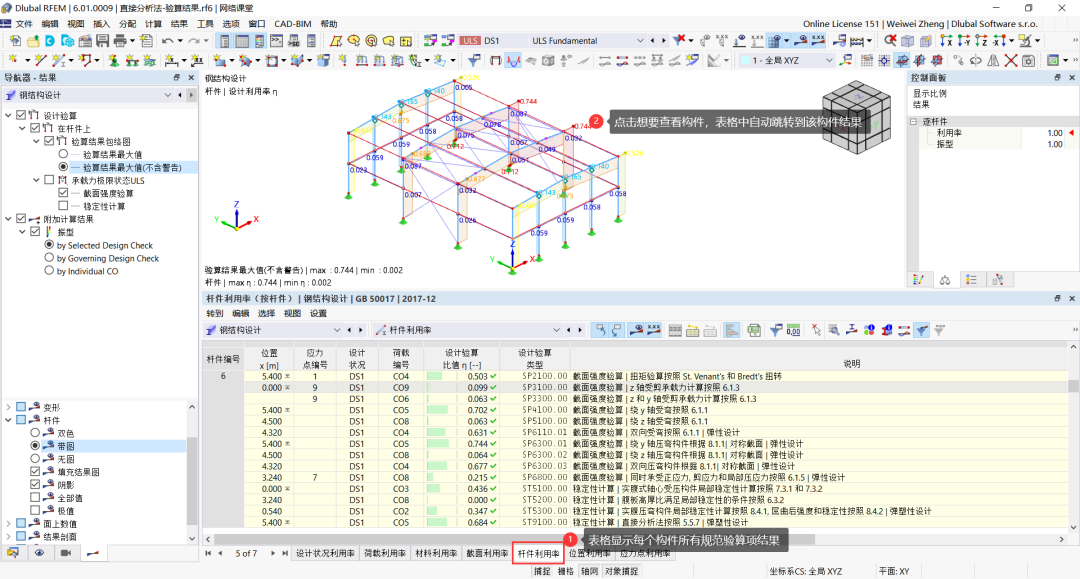Open the CAD-BIM menu
Screen dimensions: 1080x579
[293, 23]
